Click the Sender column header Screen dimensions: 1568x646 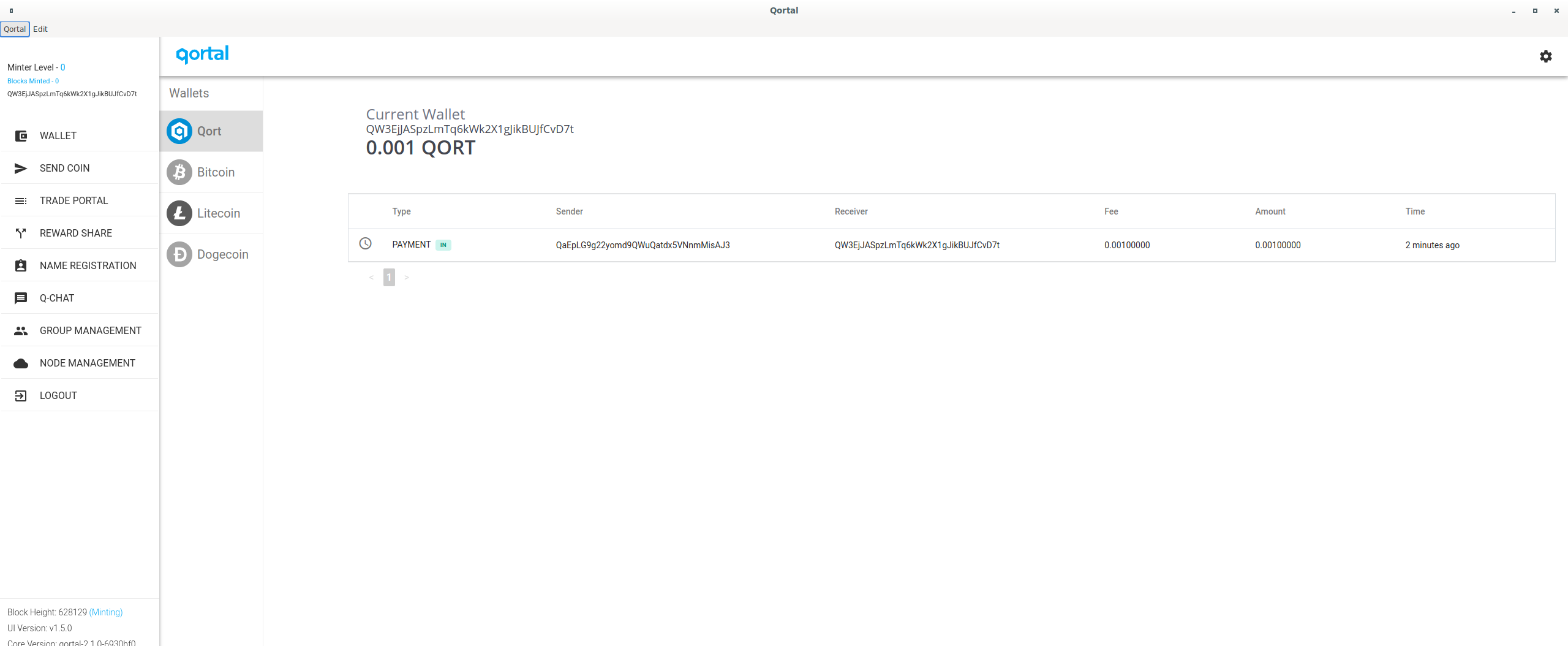tap(570, 211)
